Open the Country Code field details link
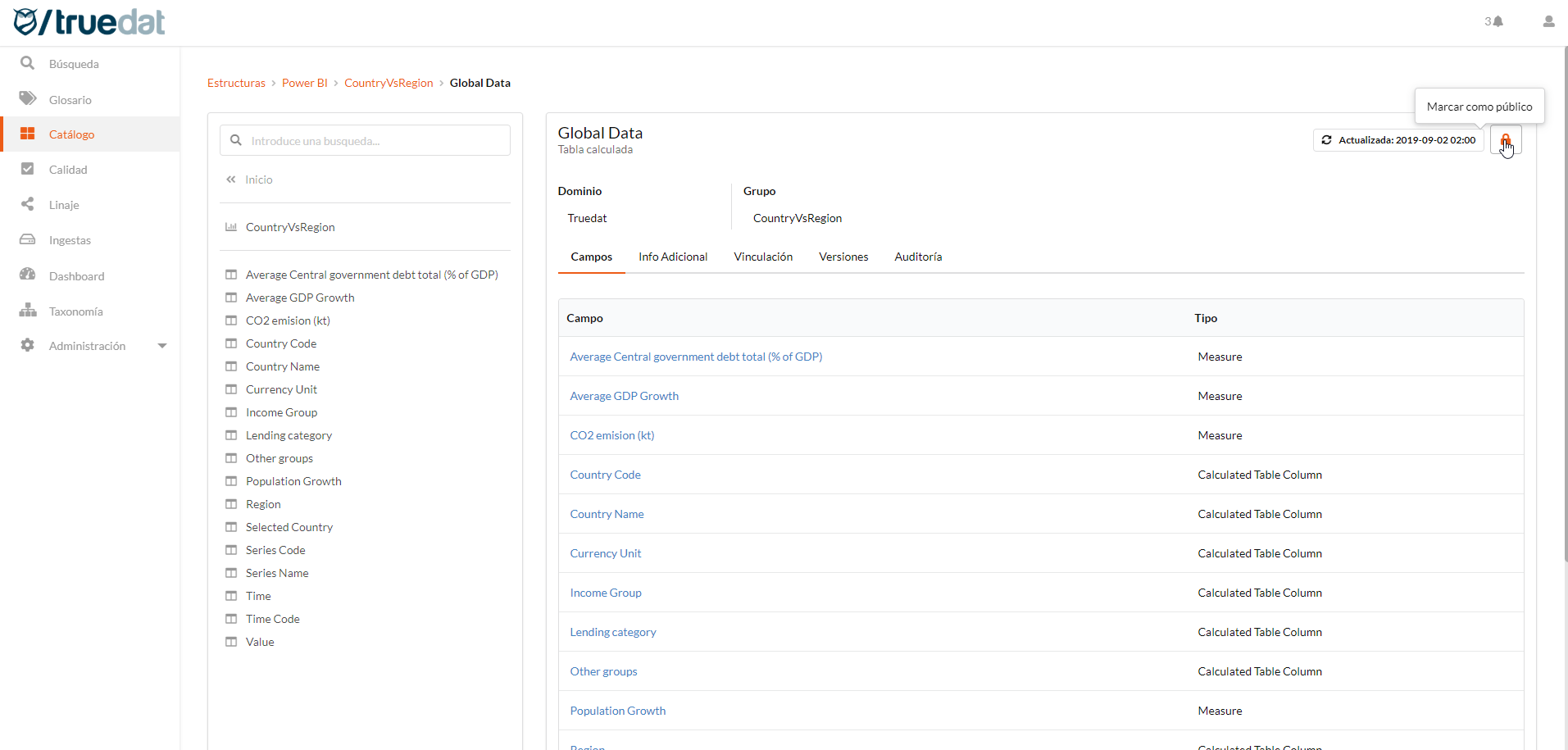This screenshot has height=750, width=1568. (605, 475)
